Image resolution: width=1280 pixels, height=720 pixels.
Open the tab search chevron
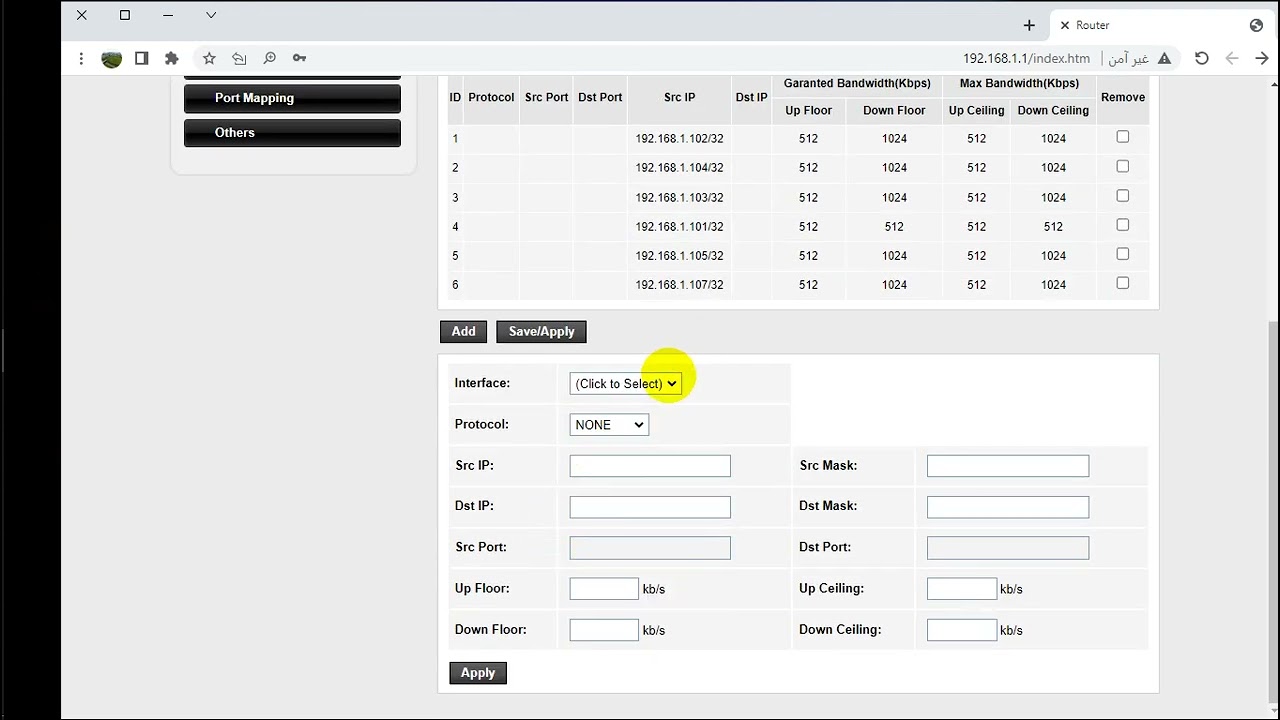point(211,15)
